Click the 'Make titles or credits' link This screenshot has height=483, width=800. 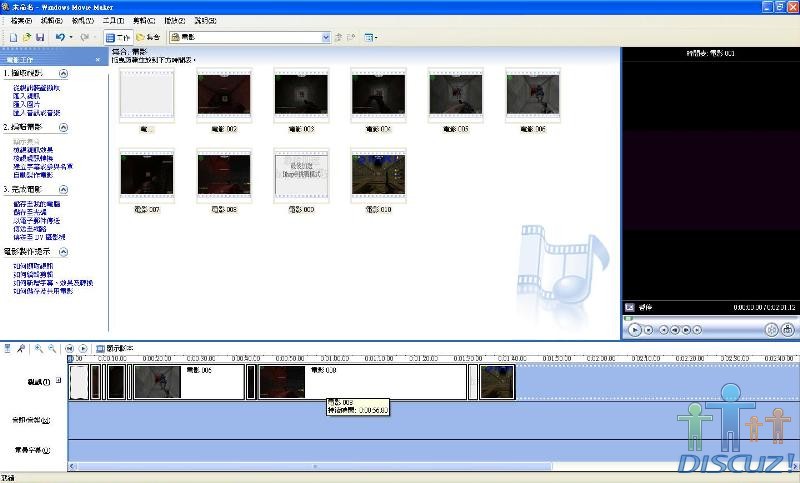[43, 166]
